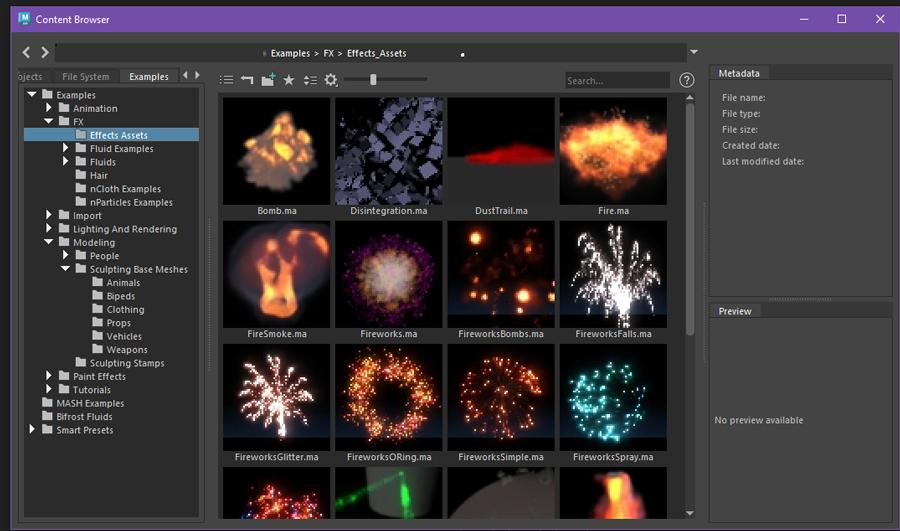The image size is (900, 531).
Task: Open the help question mark icon
Action: tap(686, 80)
